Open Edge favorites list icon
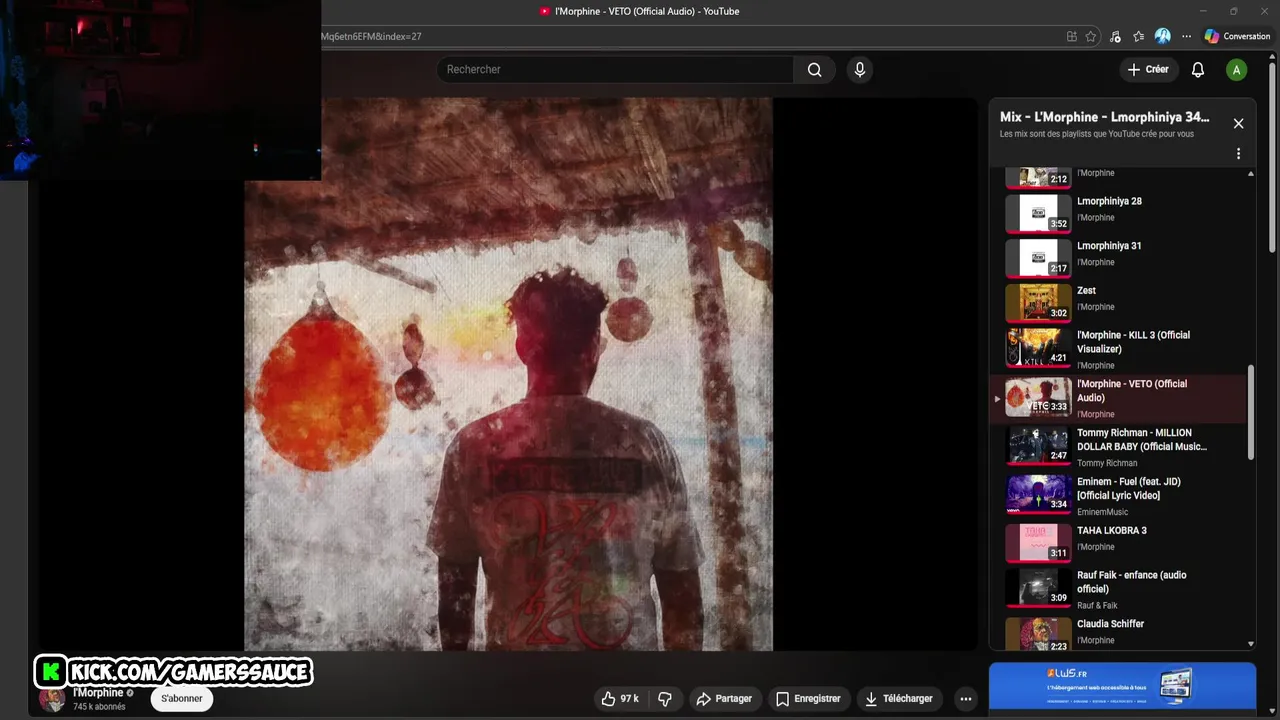 point(1139,36)
